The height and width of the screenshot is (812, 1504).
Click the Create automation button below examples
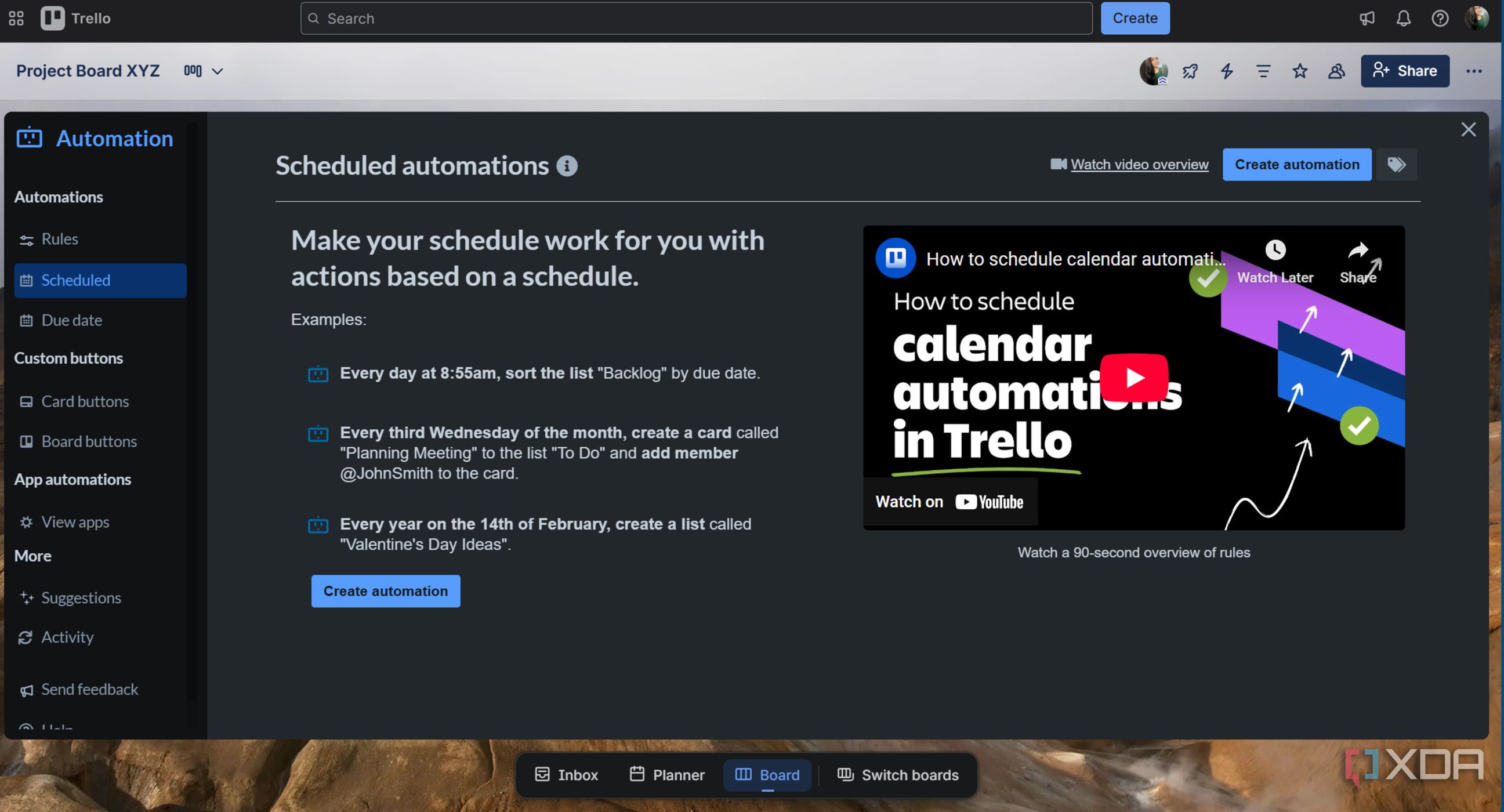point(385,592)
